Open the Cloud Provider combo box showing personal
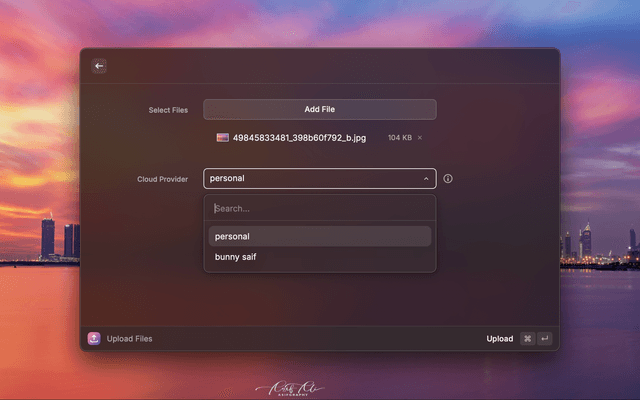 click(310, 179)
